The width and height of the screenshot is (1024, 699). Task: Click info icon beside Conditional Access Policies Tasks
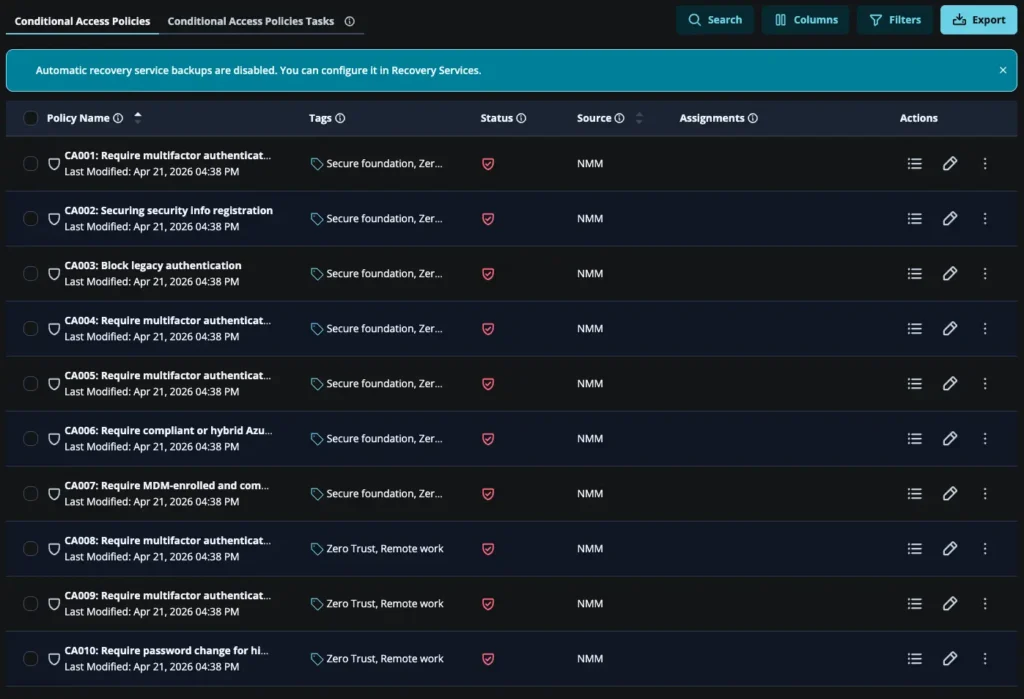pos(349,22)
